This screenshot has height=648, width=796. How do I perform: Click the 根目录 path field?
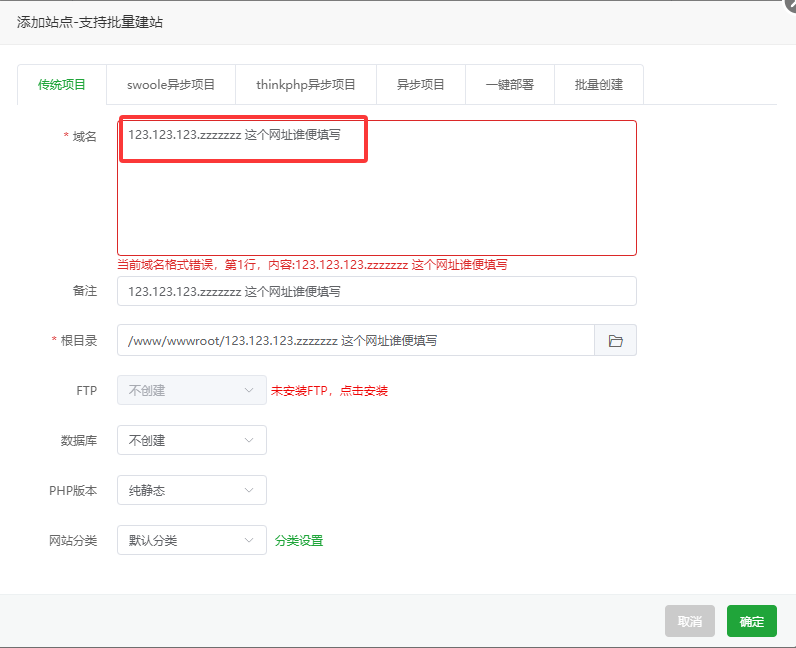[x=356, y=340]
